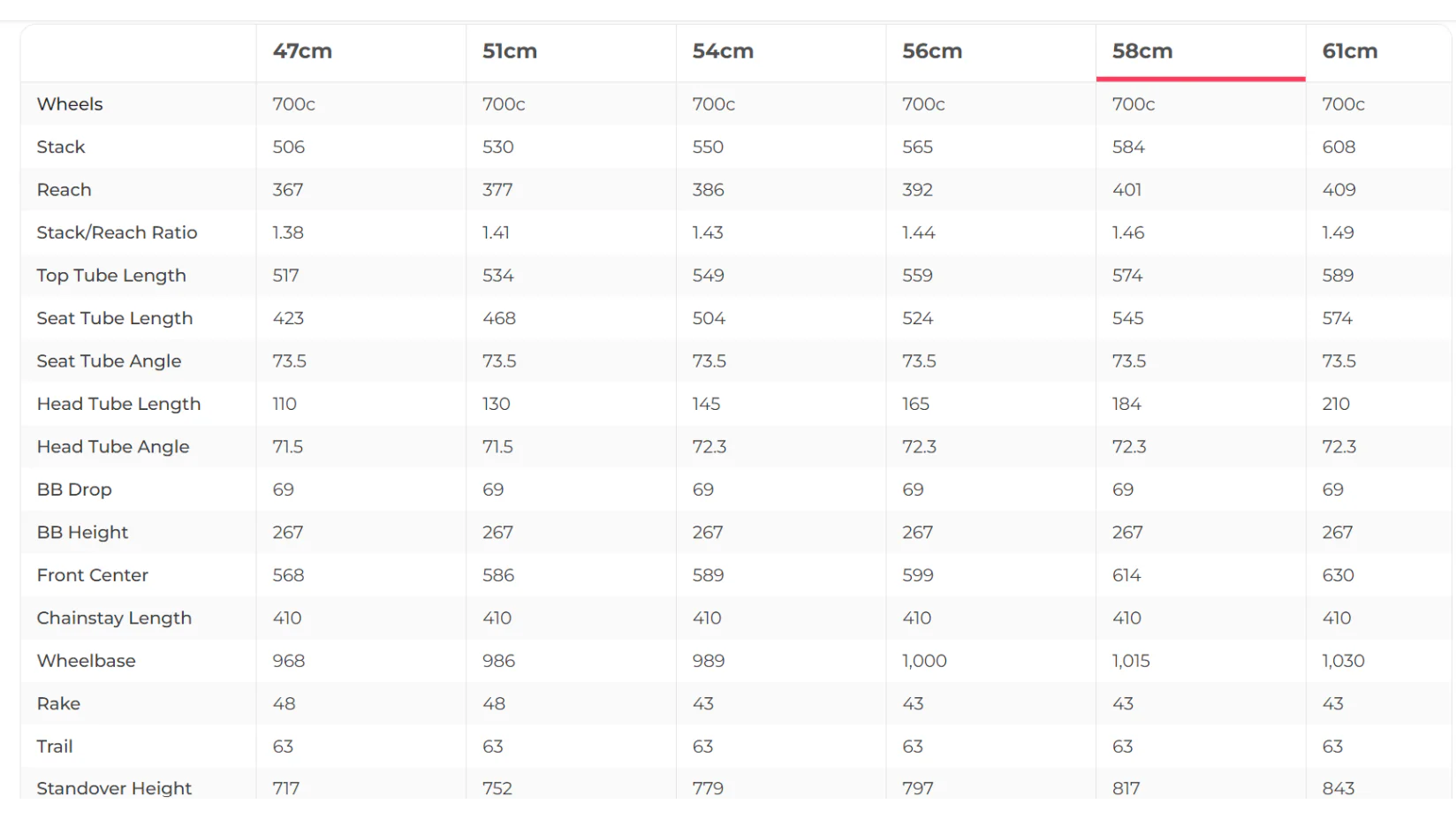
Task: Click the 61cm wheelbase value 1,030
Action: pyautogui.click(x=1343, y=661)
